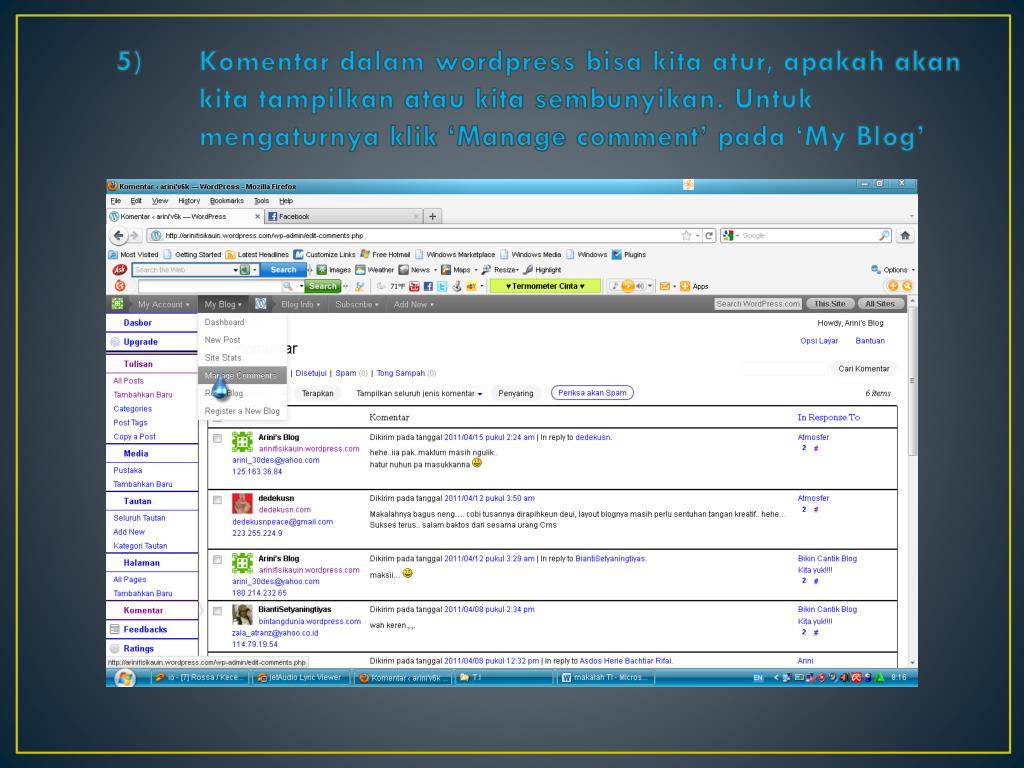Tick checkbox for BiantiSetyaningtiyas comment
The height and width of the screenshot is (768, 1024).
[217, 612]
